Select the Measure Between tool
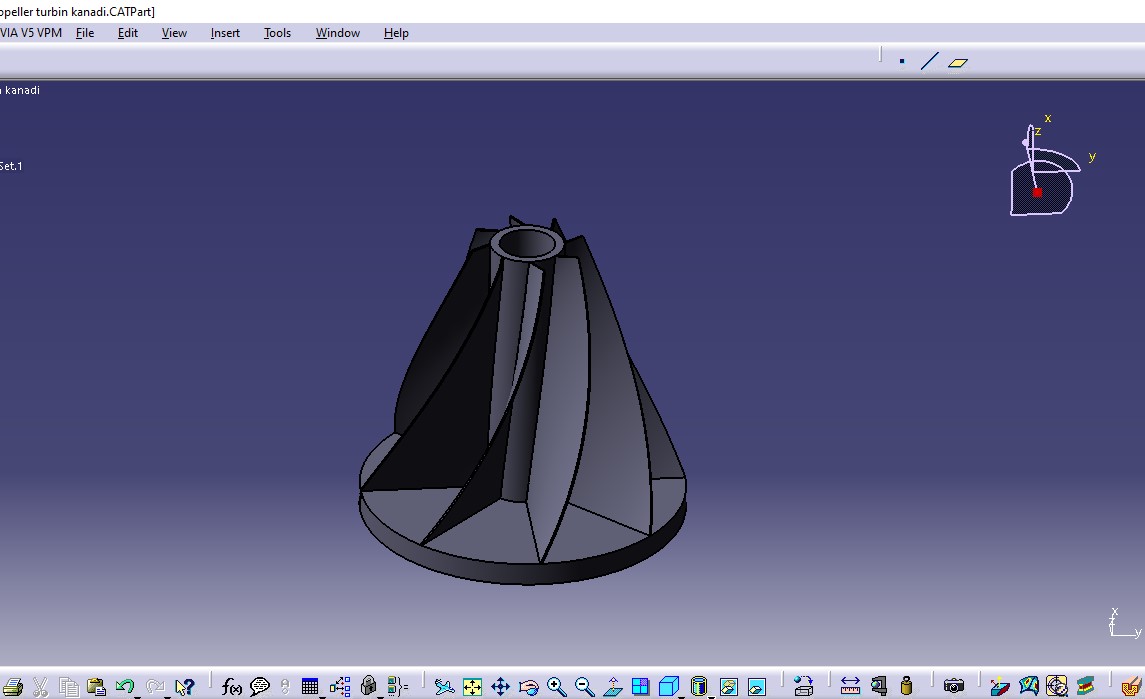This screenshot has width=1145, height=699. tap(850, 687)
